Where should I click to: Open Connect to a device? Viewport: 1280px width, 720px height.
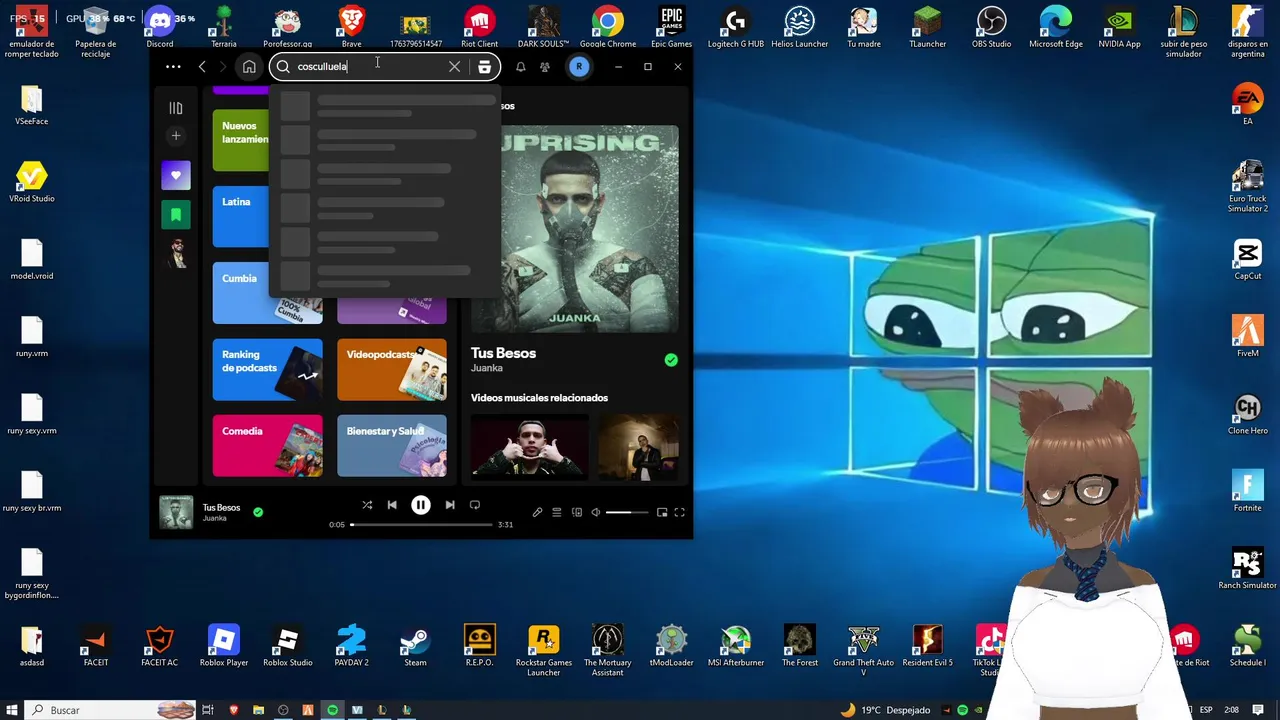pos(577,513)
